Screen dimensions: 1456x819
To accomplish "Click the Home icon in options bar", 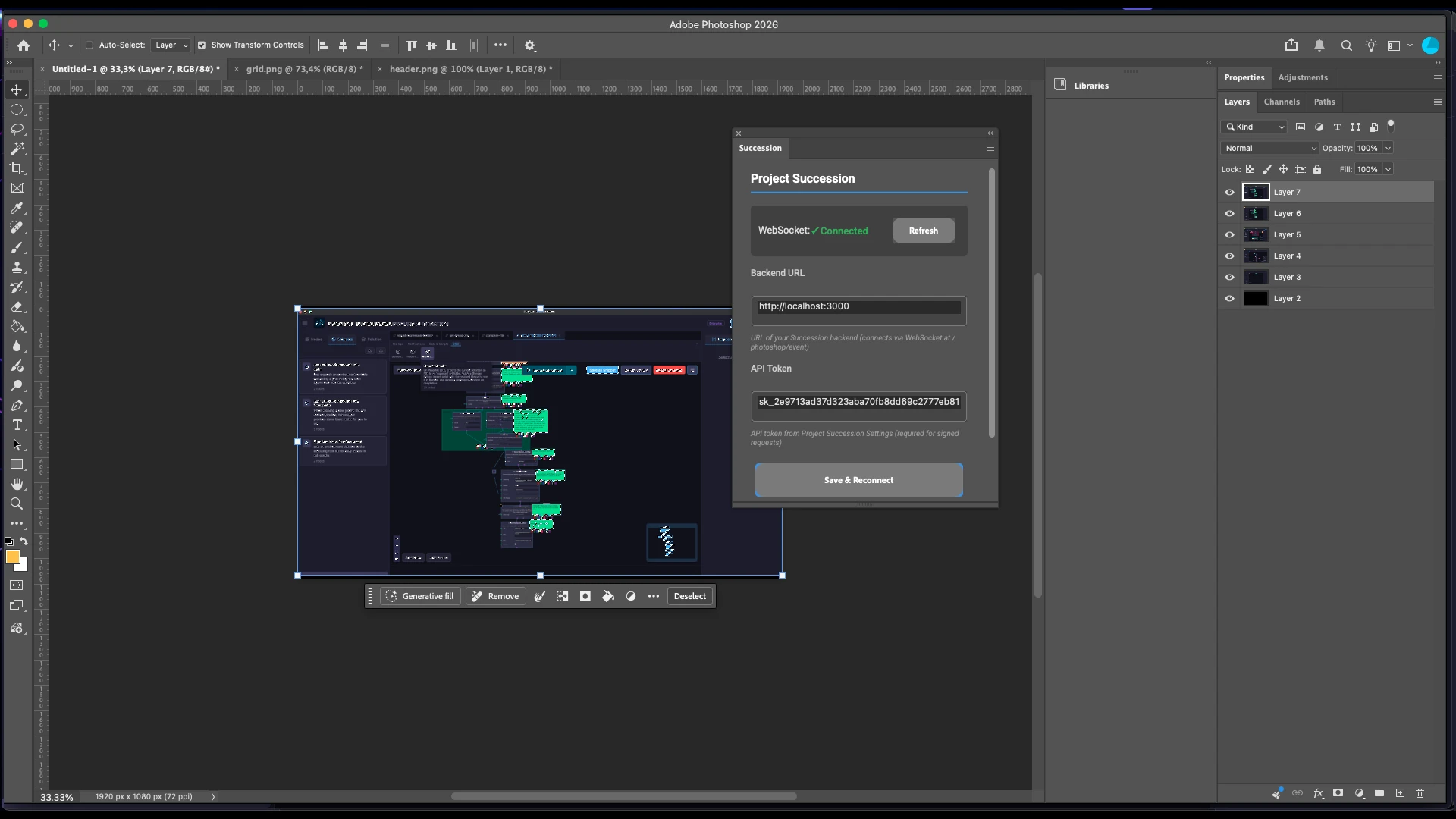I will 24,45.
